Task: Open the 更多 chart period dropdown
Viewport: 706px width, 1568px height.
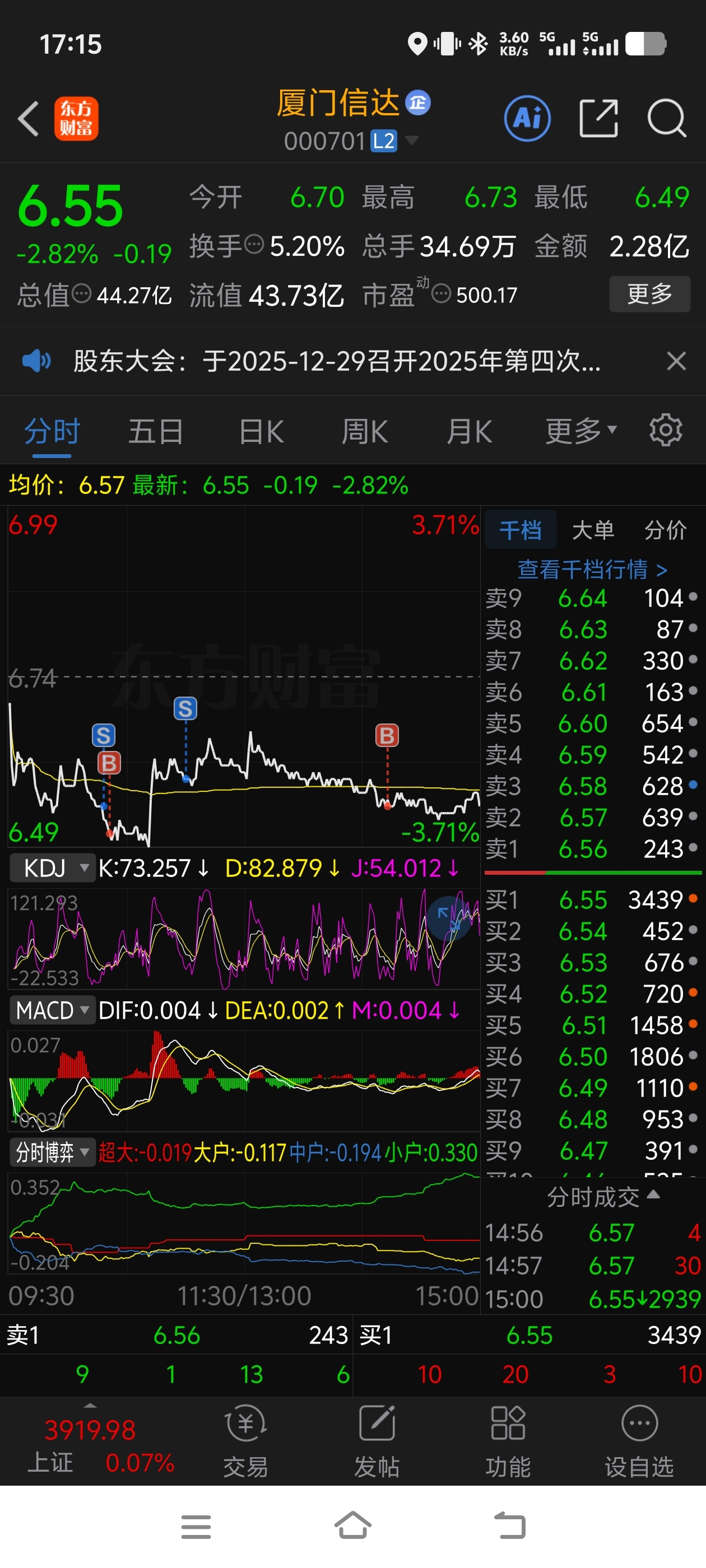Action: (x=581, y=431)
